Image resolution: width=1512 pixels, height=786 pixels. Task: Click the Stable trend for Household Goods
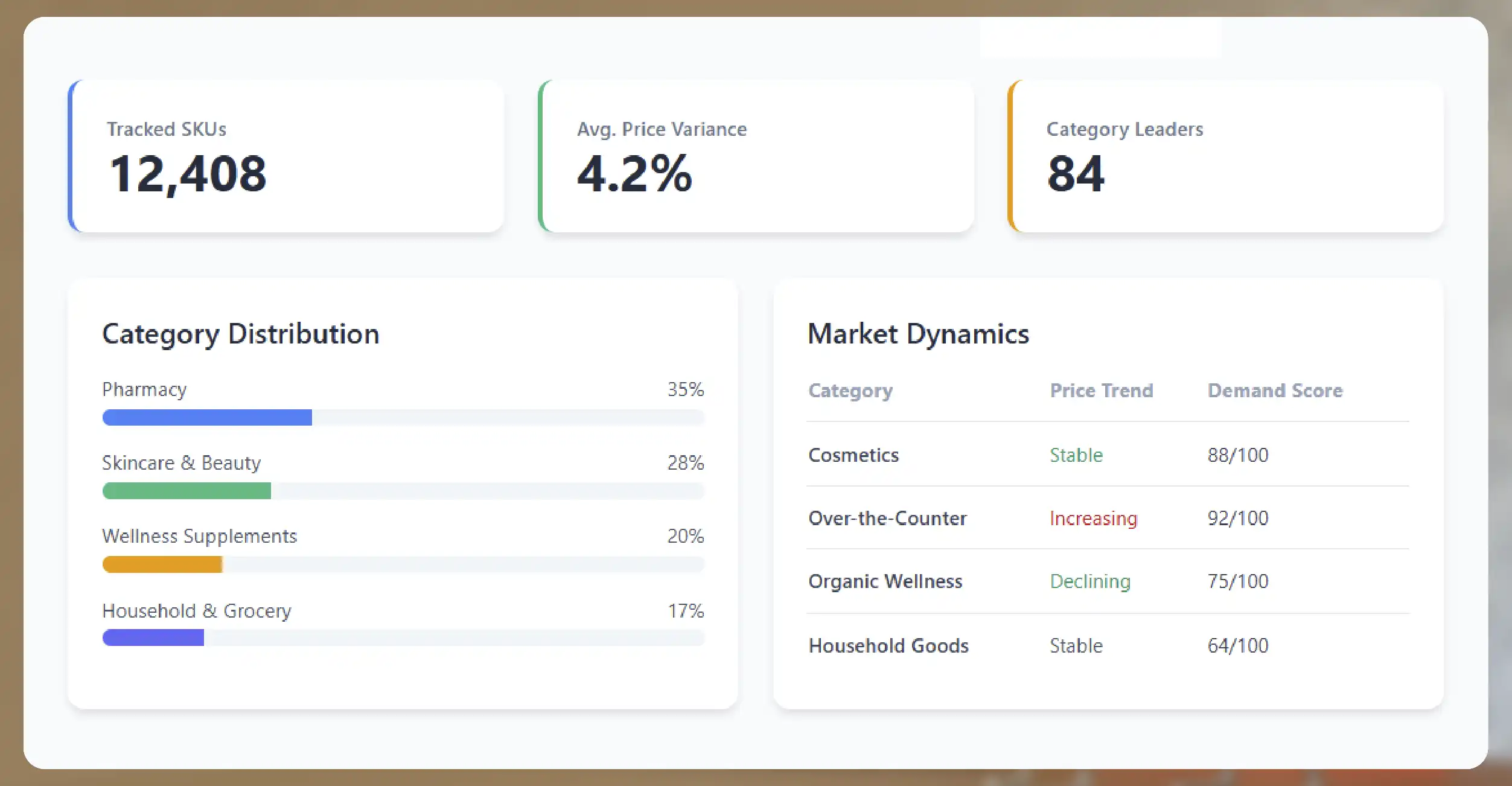tap(1076, 646)
